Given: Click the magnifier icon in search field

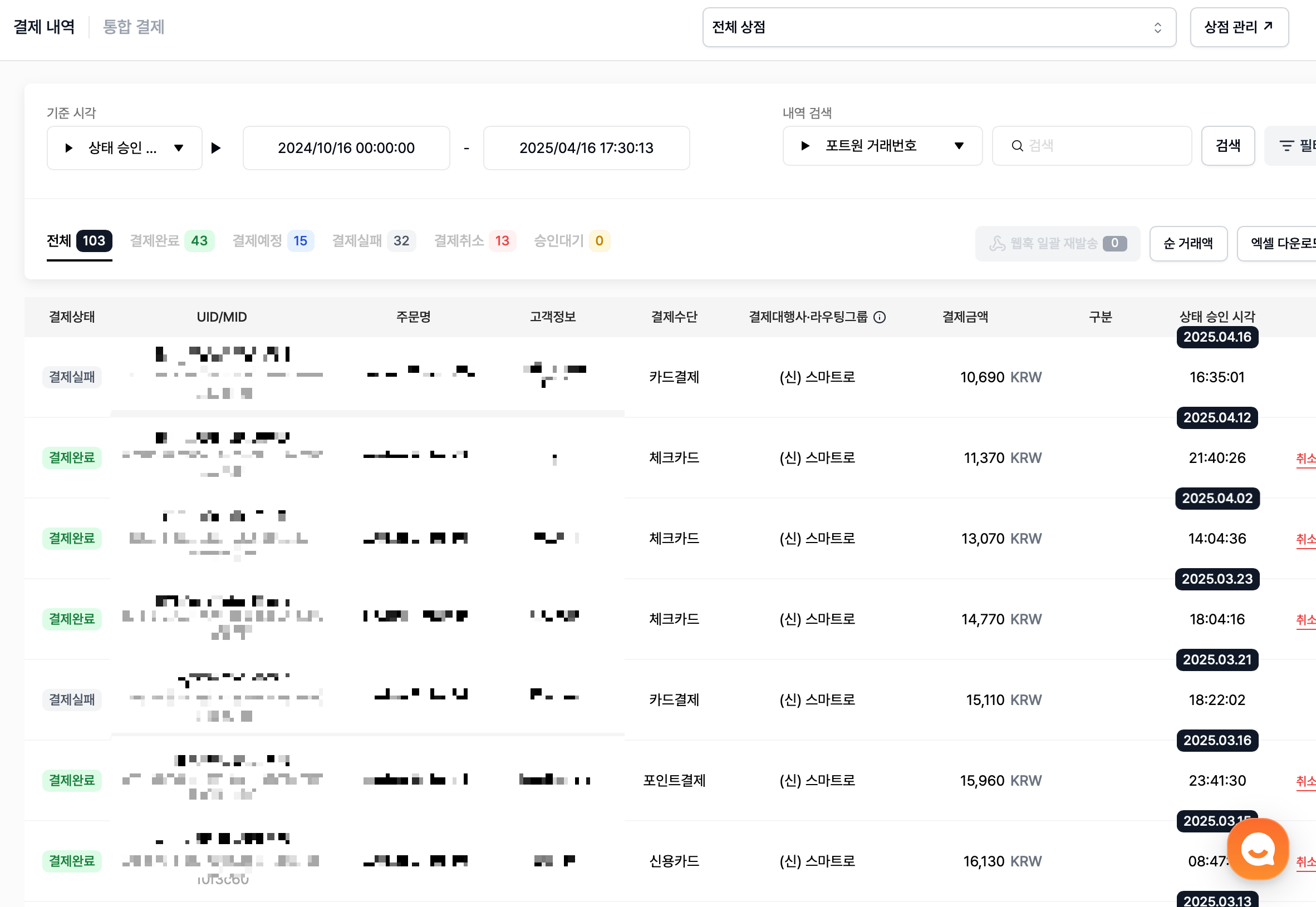Looking at the screenshot, I should (x=1017, y=146).
